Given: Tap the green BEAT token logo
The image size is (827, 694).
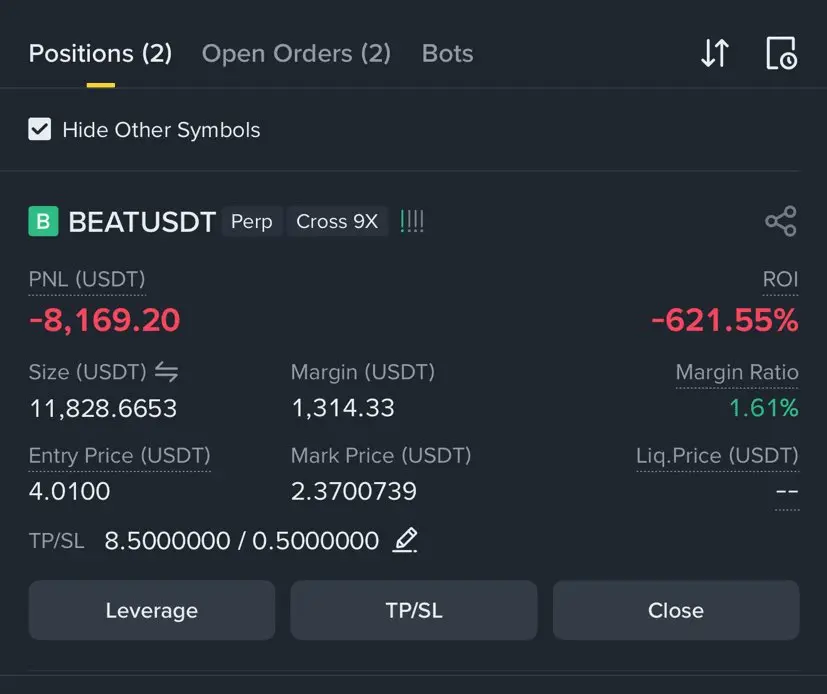Looking at the screenshot, I should click(43, 221).
